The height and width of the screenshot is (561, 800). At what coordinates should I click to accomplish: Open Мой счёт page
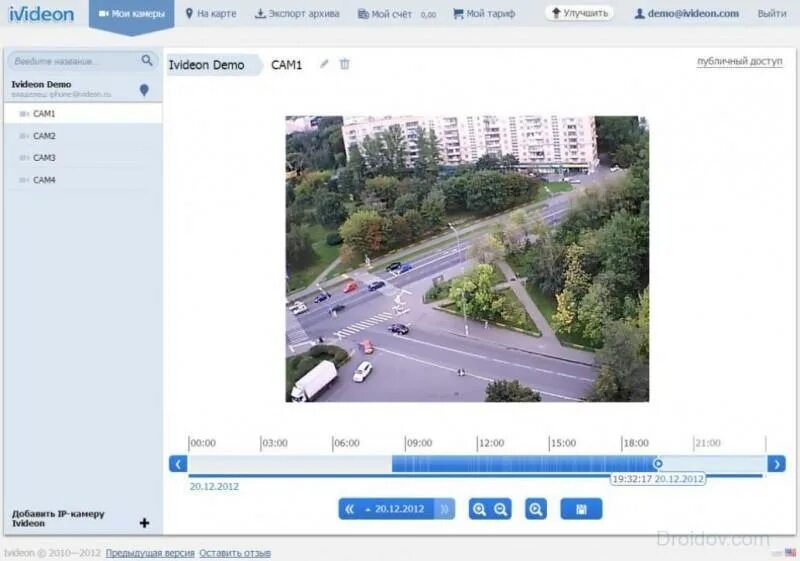[396, 14]
